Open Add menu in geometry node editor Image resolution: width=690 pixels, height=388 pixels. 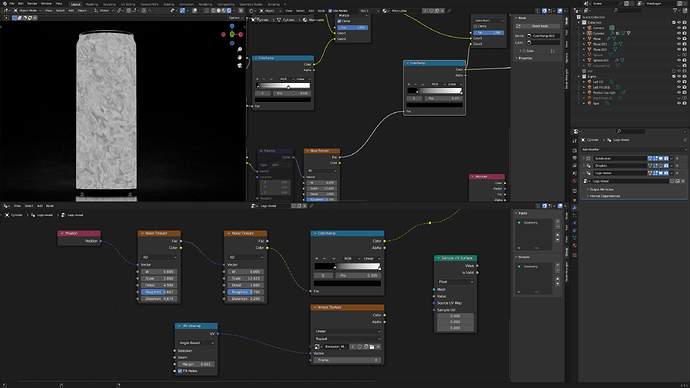40,205
